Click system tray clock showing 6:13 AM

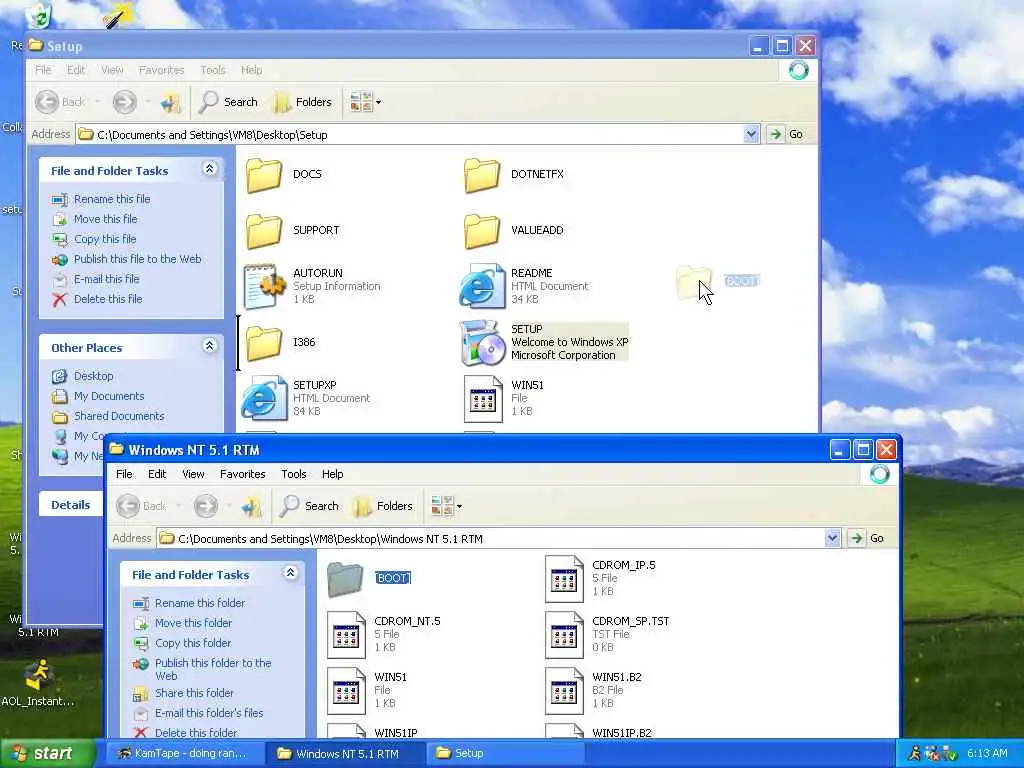pos(987,754)
